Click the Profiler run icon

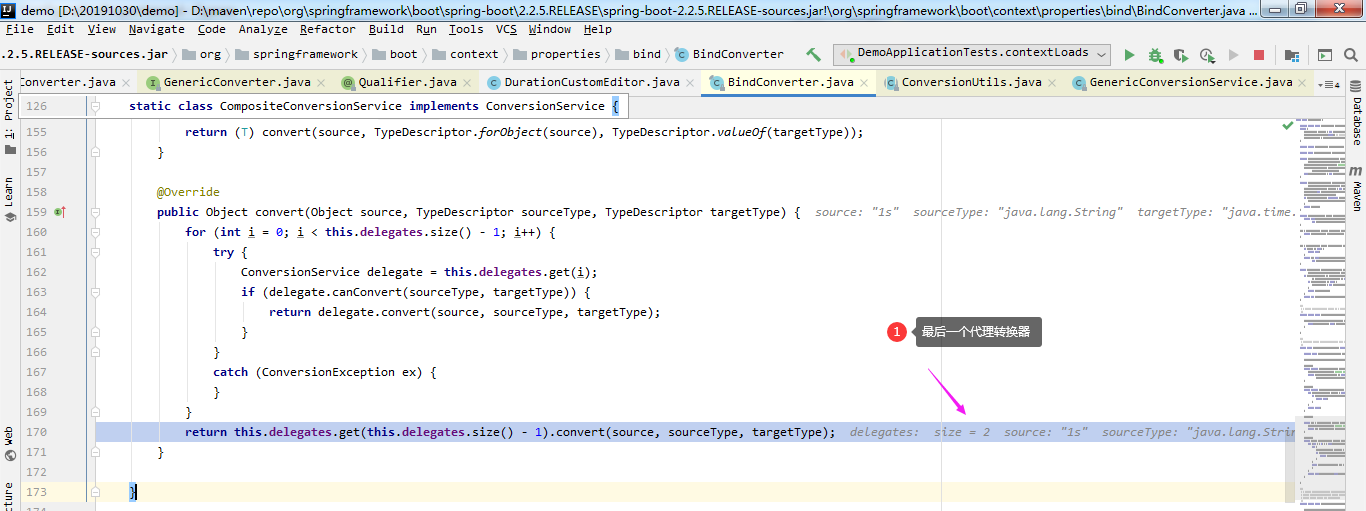(x=1207, y=55)
